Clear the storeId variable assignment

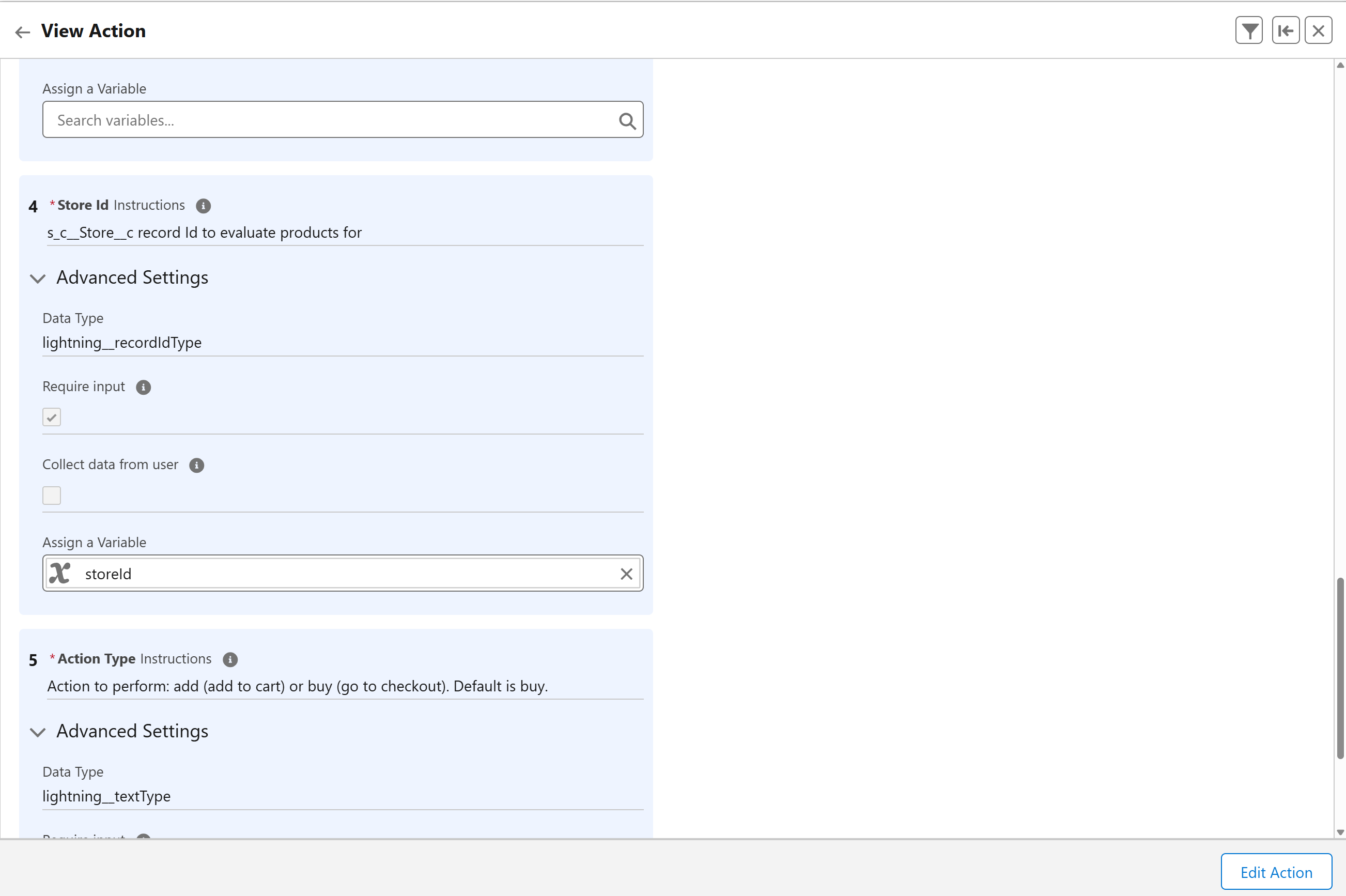(x=626, y=574)
